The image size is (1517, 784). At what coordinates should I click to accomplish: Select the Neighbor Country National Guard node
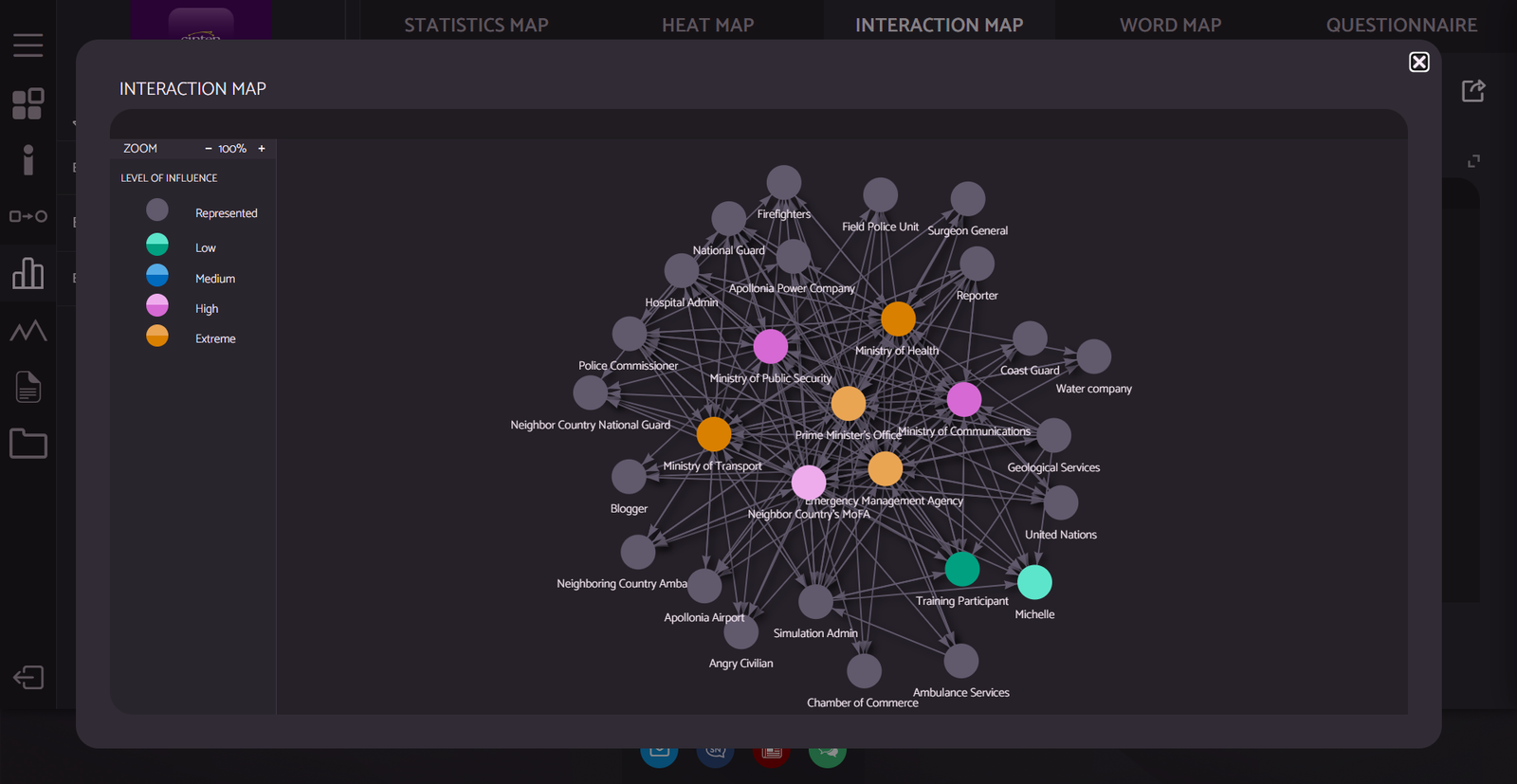[591, 392]
